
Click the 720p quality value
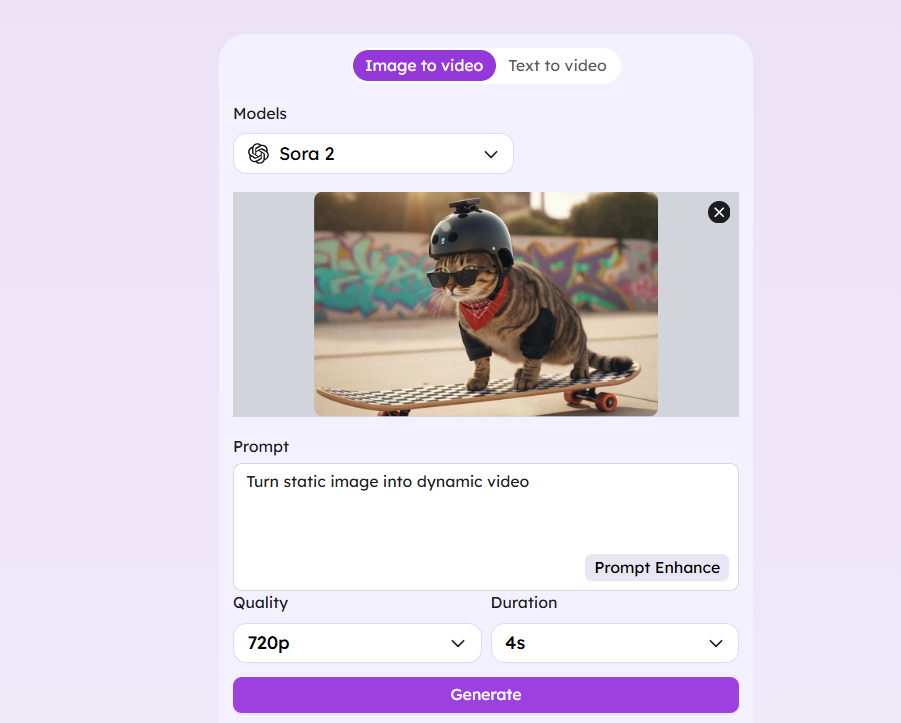[x=269, y=643]
